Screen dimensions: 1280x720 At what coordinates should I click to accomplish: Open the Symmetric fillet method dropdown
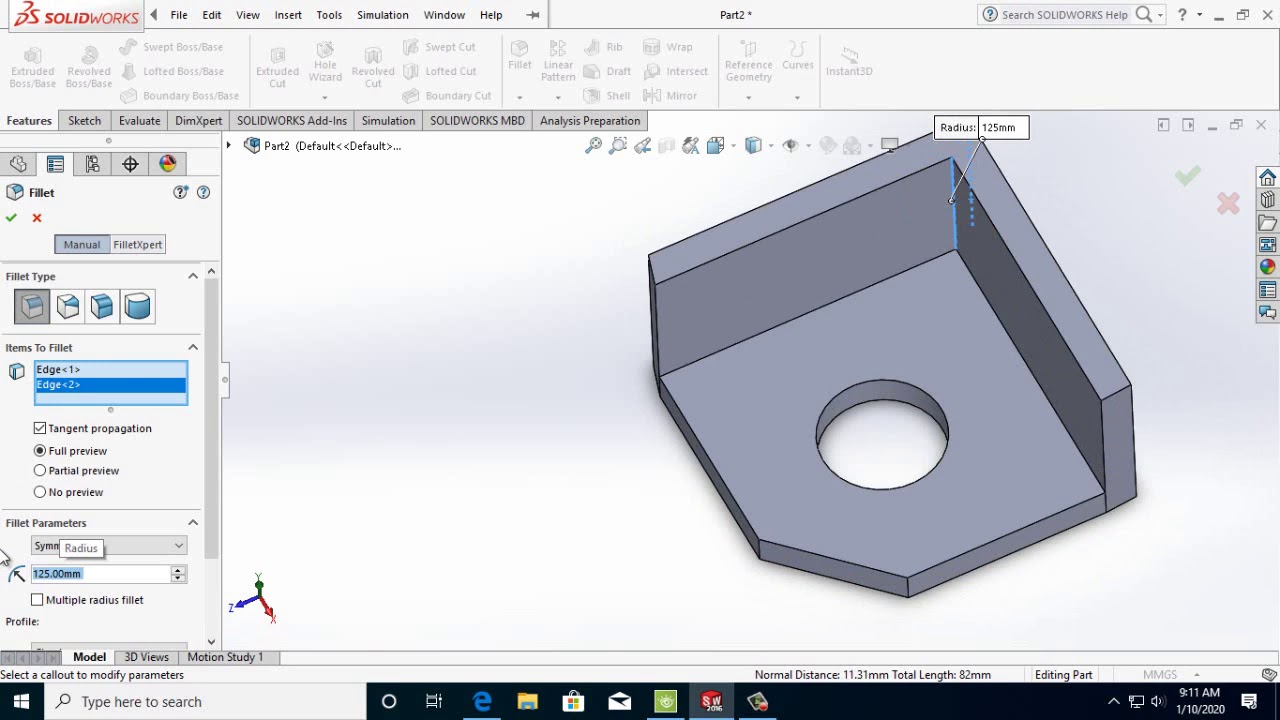point(109,546)
